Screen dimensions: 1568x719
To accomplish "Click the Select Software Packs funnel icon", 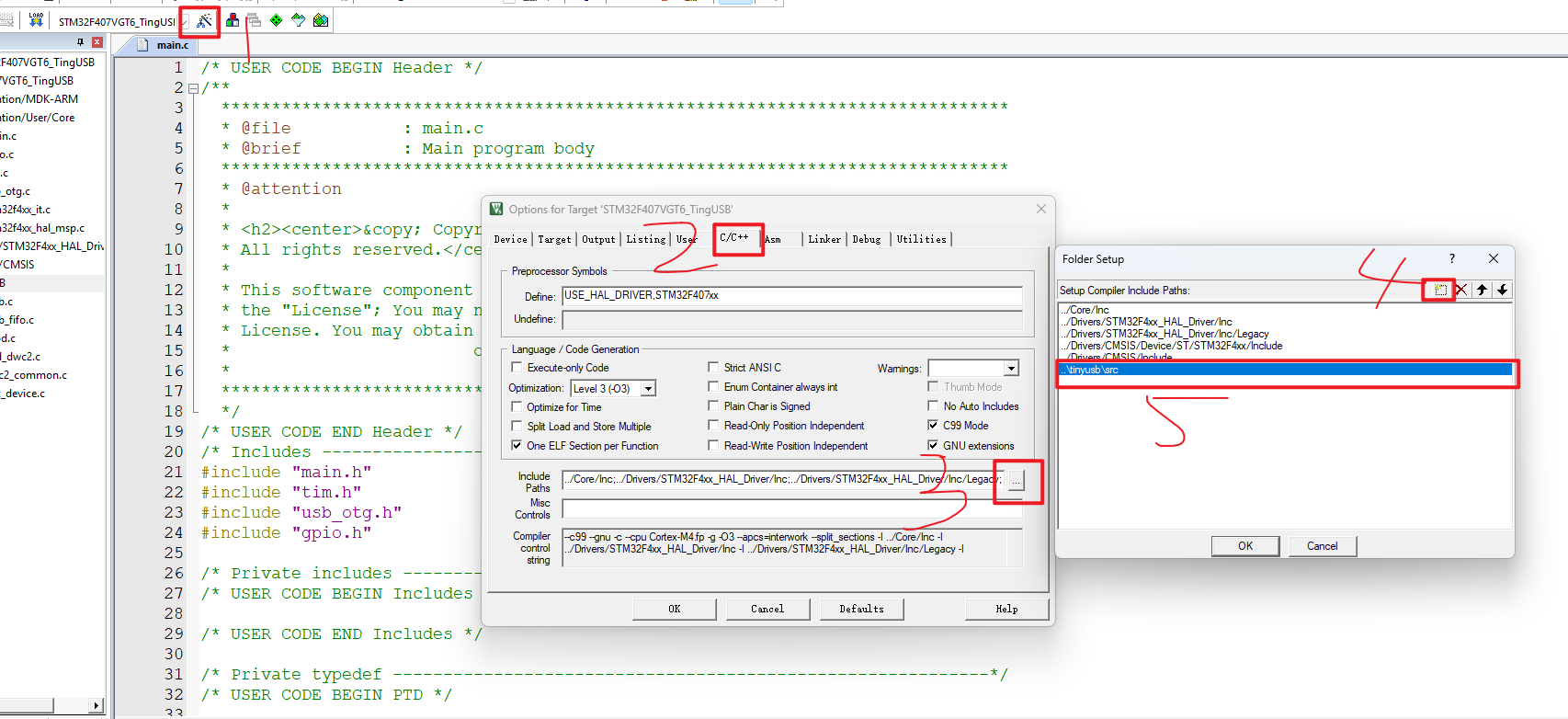I will [298, 20].
